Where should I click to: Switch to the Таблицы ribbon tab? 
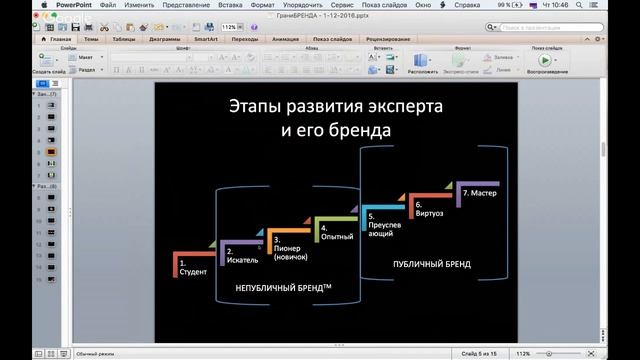[x=124, y=39]
